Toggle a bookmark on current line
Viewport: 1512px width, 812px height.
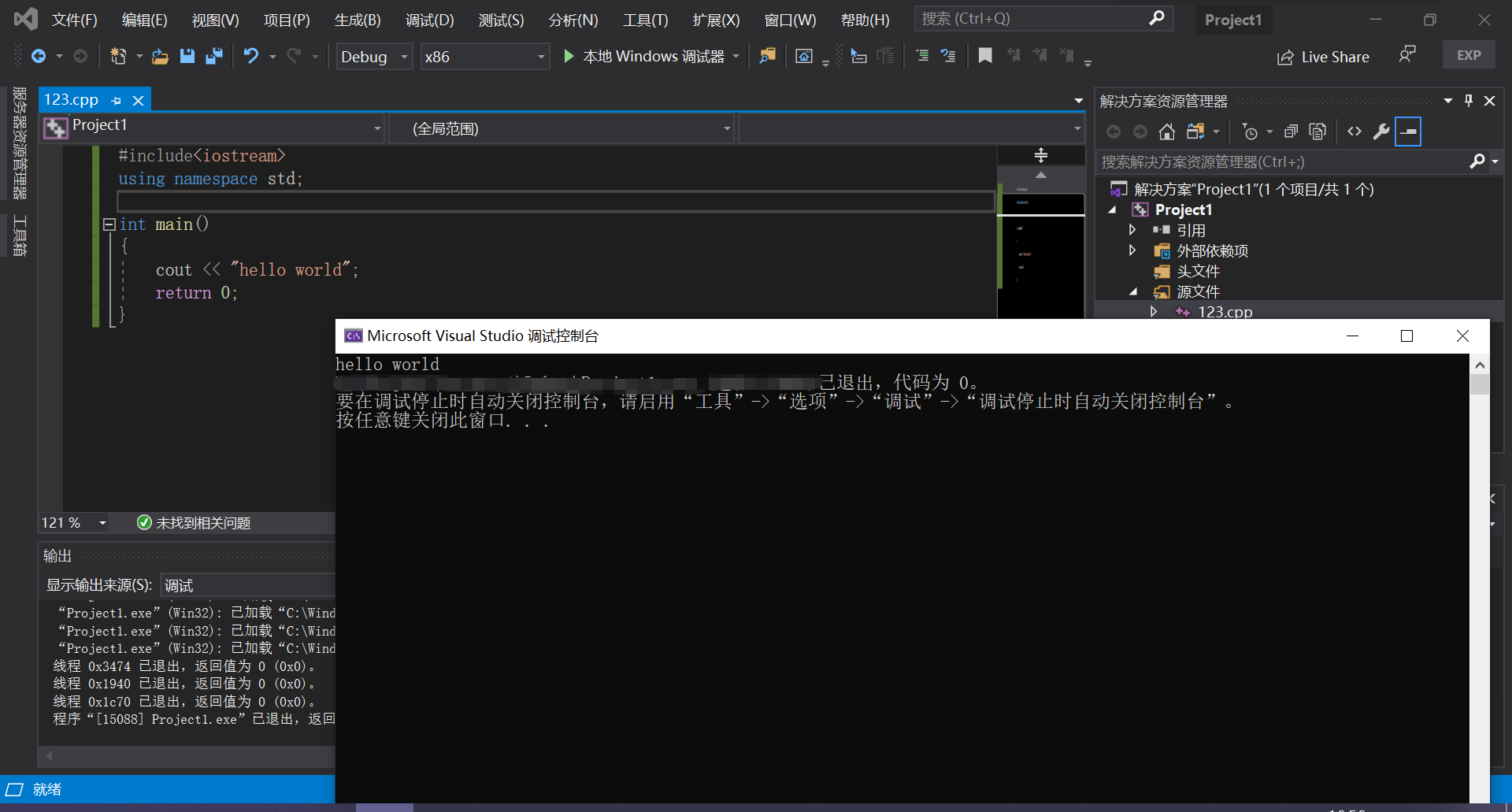click(984, 56)
